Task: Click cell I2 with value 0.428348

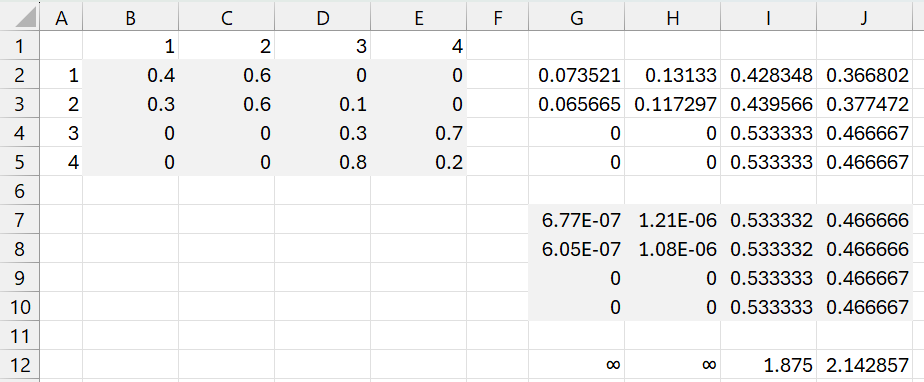Action: click(768, 74)
